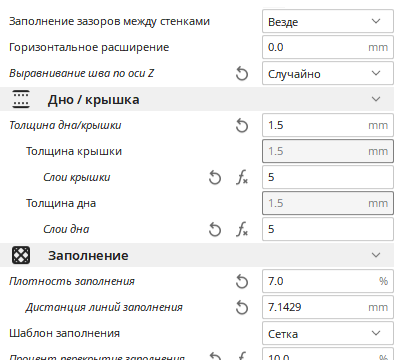
Task: Reset Выравнивание шва по оси Z setting
Action: click(242, 74)
